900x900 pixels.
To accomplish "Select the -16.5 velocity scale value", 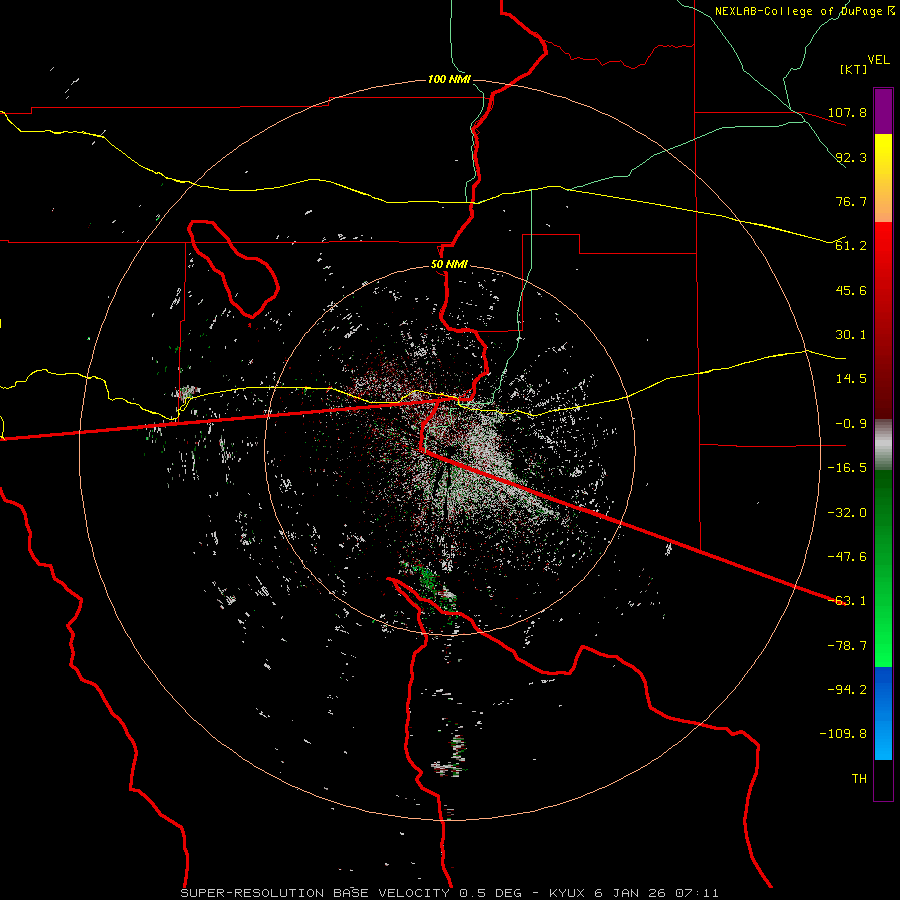I will coord(847,468).
